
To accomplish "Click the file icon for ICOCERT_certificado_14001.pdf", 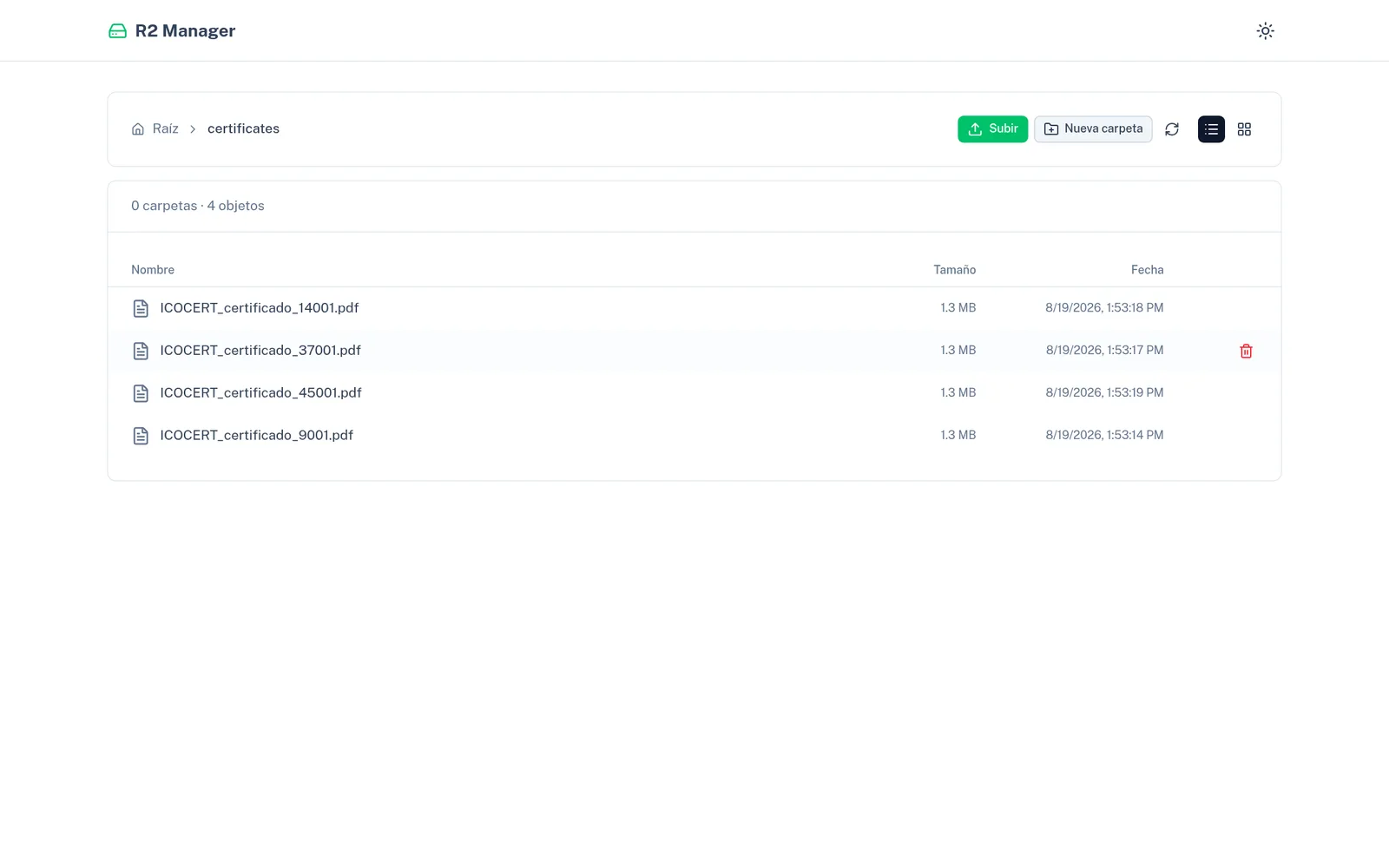I will click(x=141, y=308).
